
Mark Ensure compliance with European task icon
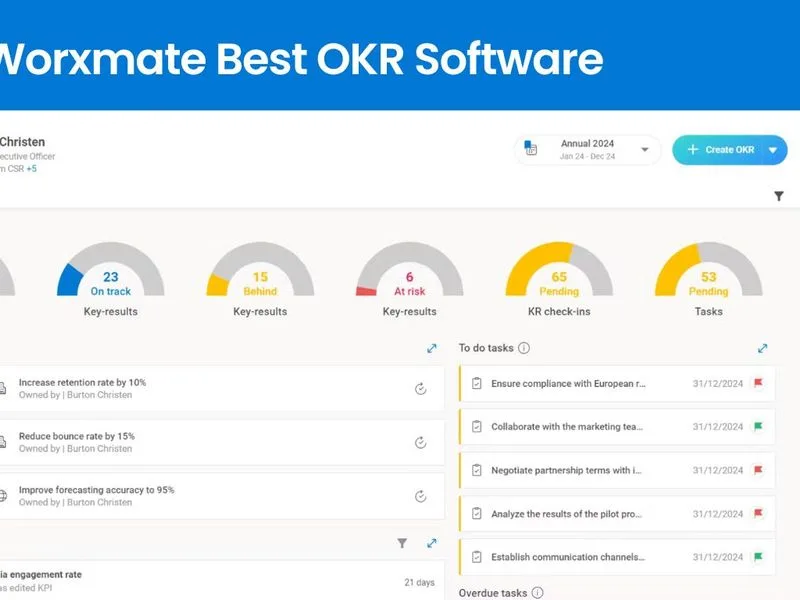(477, 383)
